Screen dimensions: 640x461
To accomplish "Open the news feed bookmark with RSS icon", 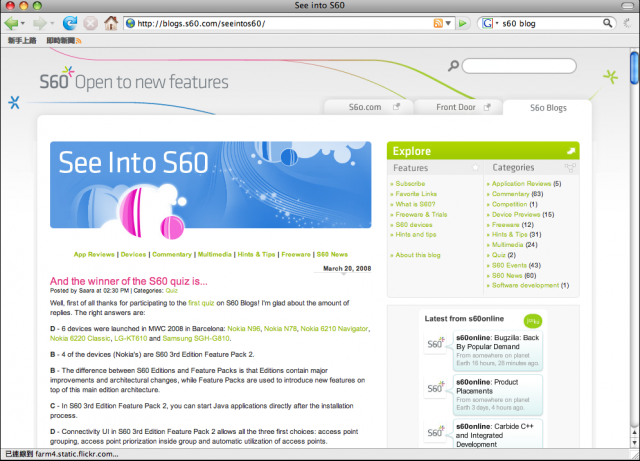I will (64, 40).
